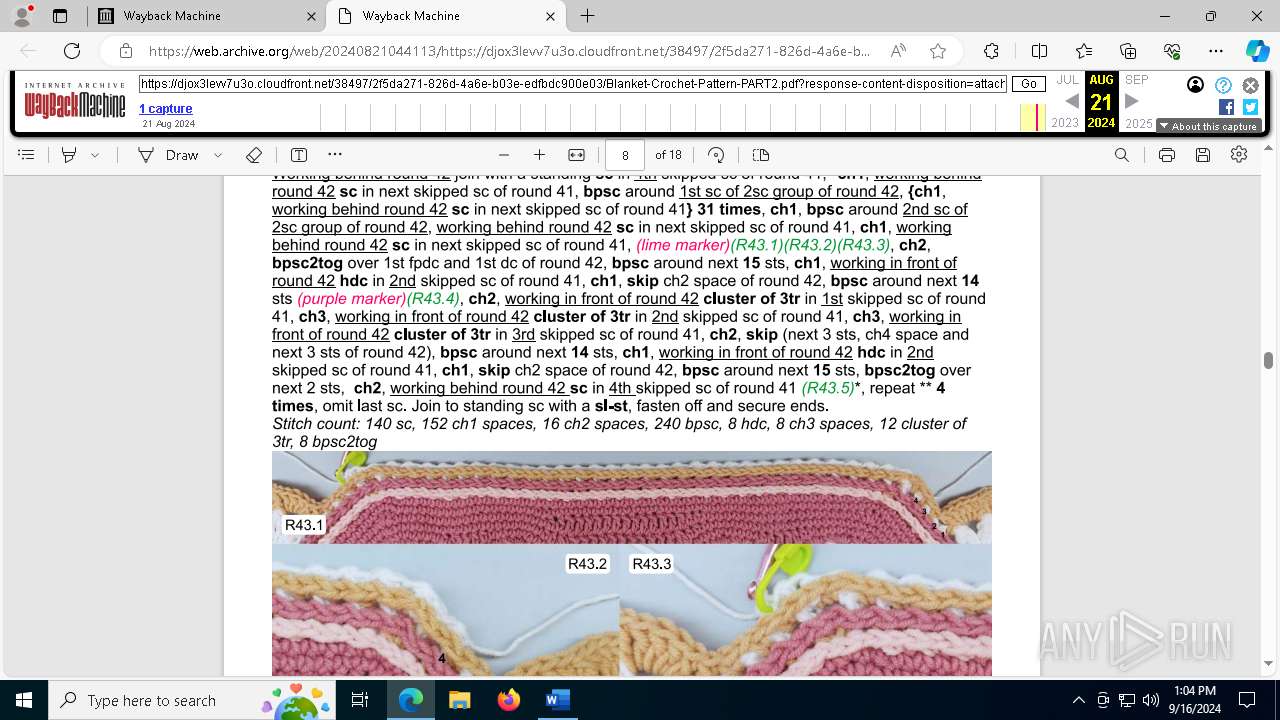
Task: Open the Windows Start menu
Action: point(24,700)
